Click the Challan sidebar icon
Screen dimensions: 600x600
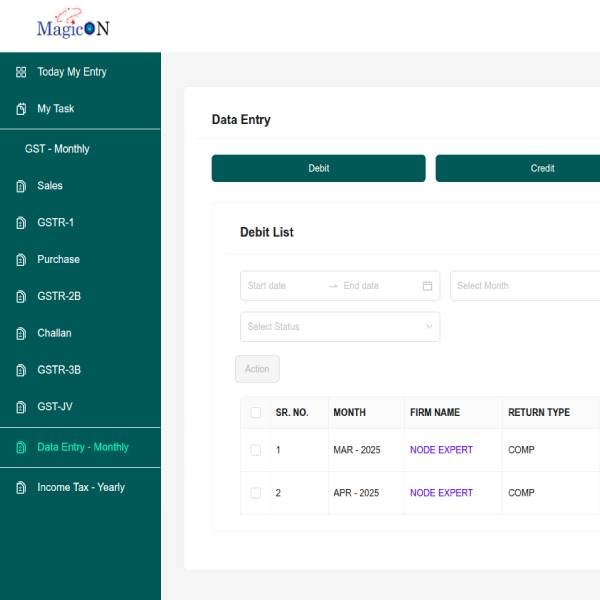pyautogui.click(x=21, y=333)
